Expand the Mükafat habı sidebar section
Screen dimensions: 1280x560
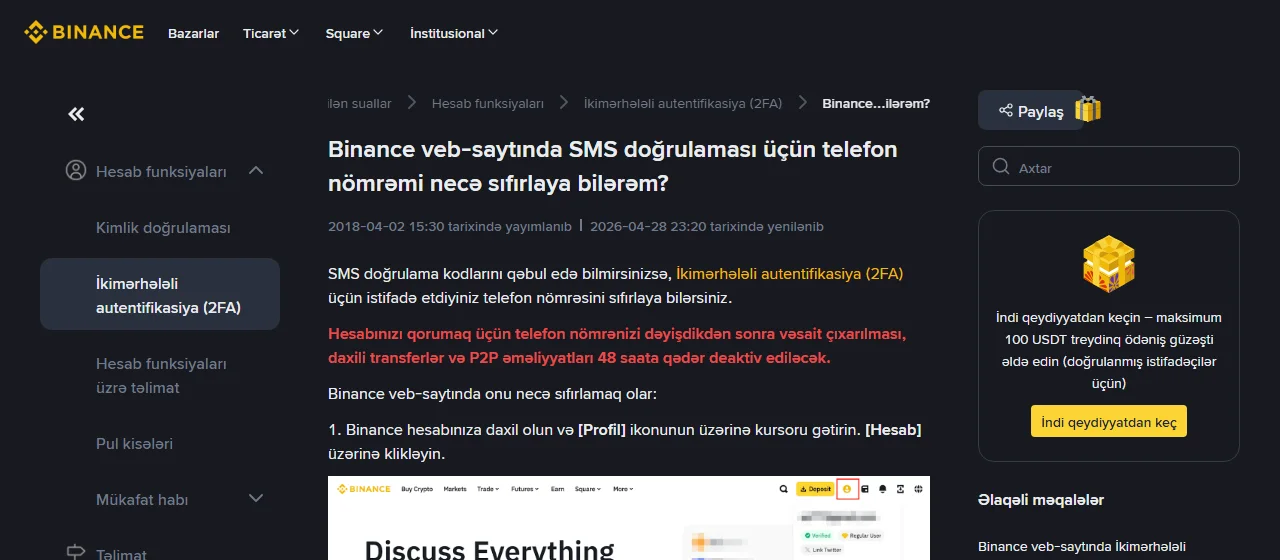pyautogui.click(x=256, y=499)
